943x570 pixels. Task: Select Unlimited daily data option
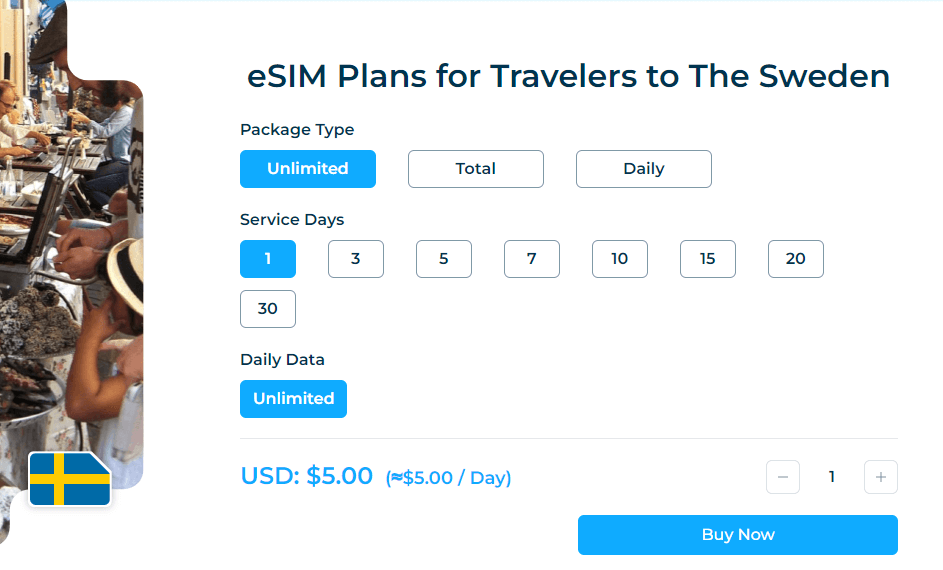tap(294, 399)
